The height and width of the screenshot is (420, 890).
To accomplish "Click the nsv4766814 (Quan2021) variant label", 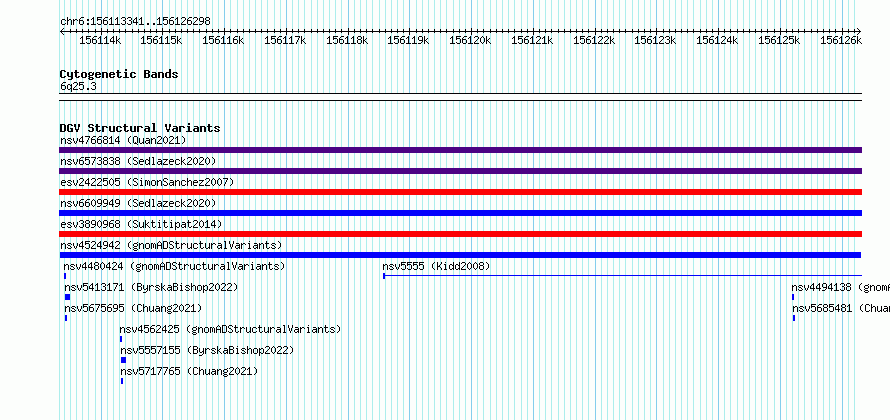I will (x=123, y=140).
